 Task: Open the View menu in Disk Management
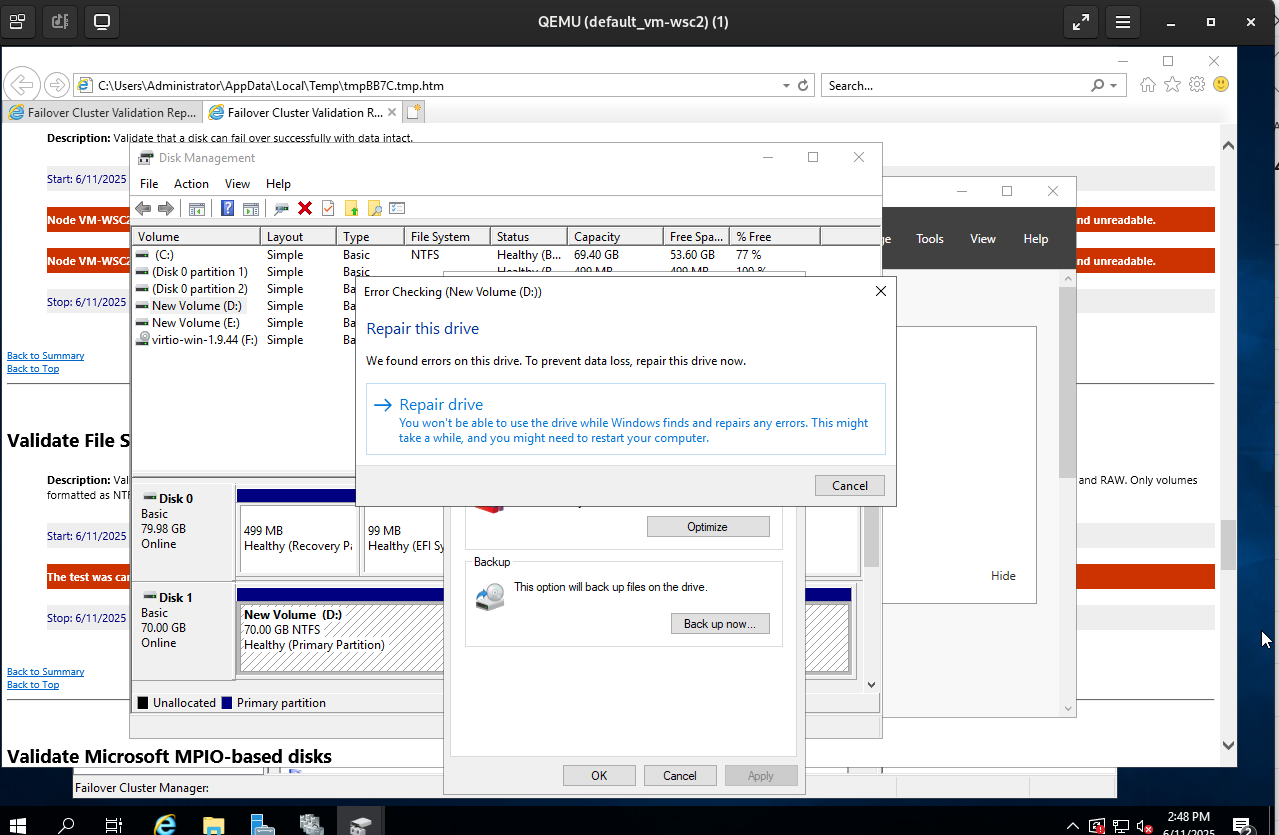[x=237, y=184]
